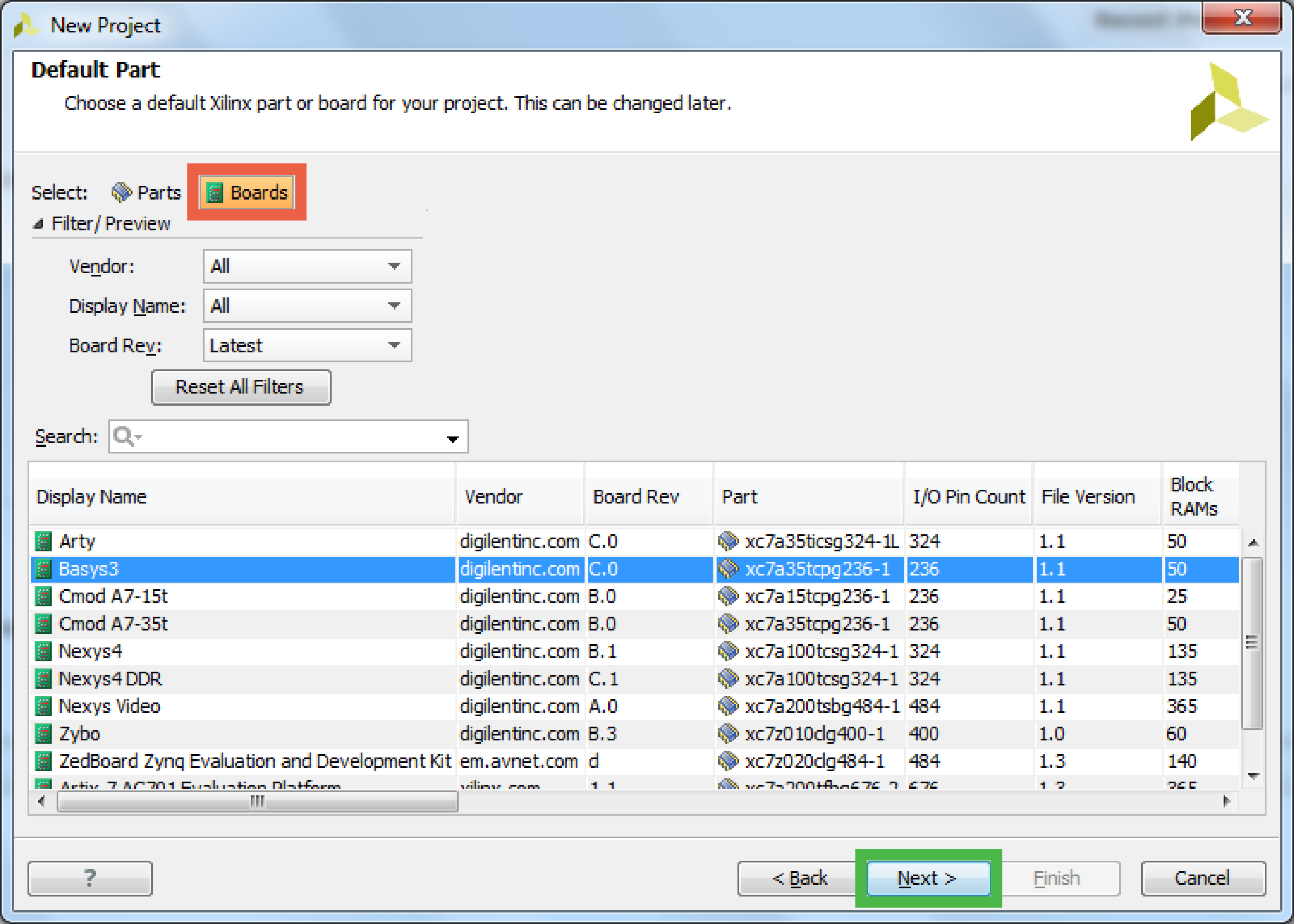The width and height of the screenshot is (1294, 924).
Task: Click the Cmod A7-15t board icon
Action: [43, 596]
